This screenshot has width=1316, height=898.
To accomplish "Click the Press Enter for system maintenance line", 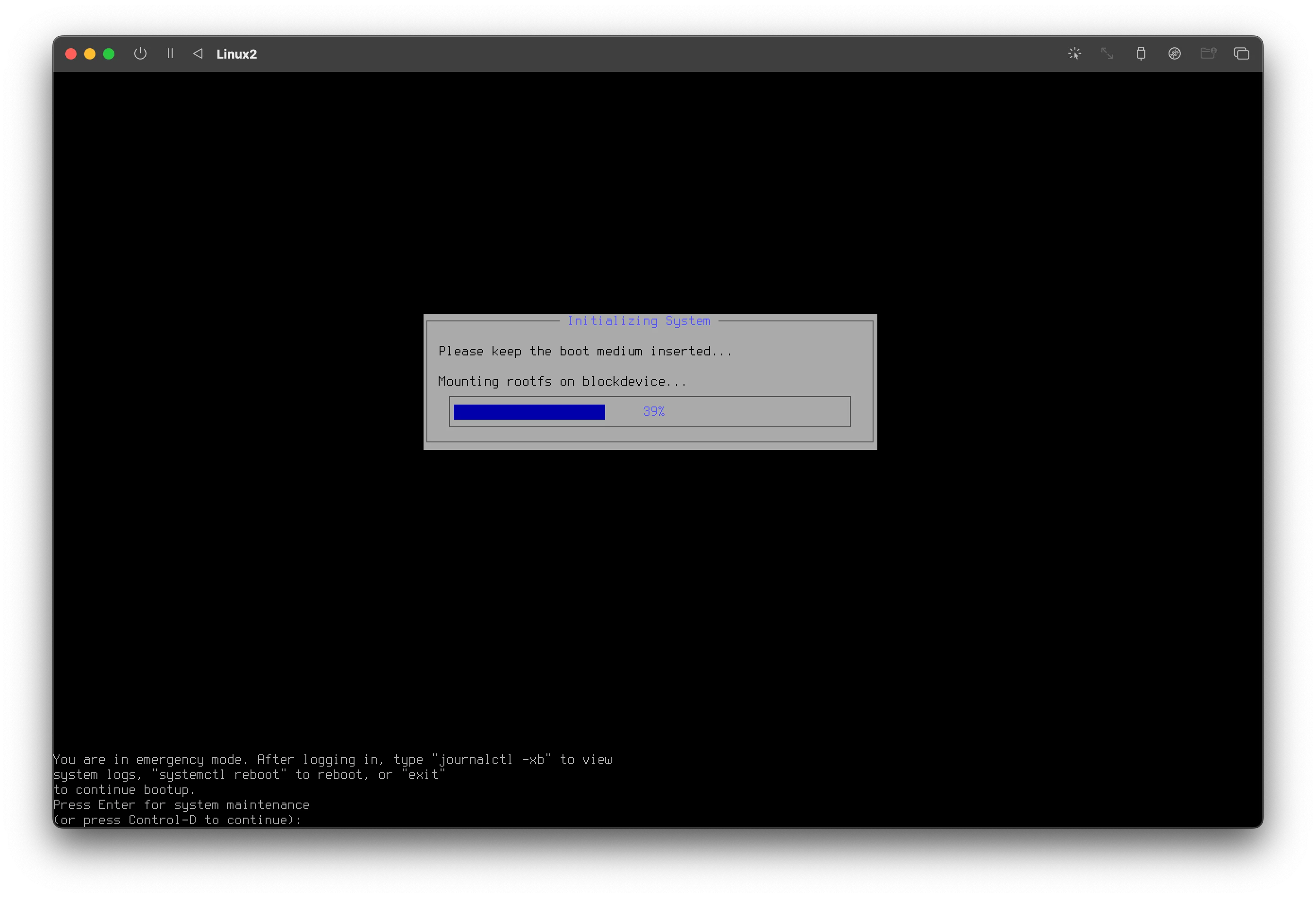I will tap(181, 805).
